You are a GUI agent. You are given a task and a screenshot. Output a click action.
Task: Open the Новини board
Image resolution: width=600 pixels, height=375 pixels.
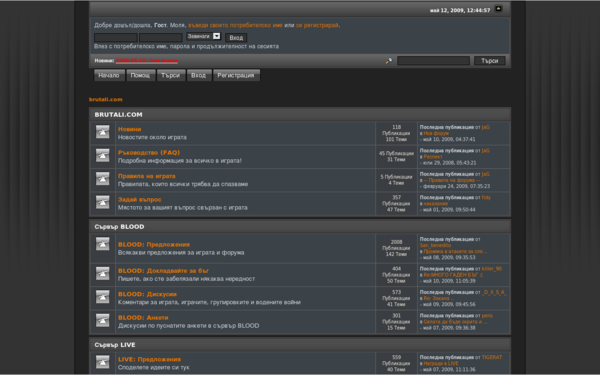pos(129,129)
